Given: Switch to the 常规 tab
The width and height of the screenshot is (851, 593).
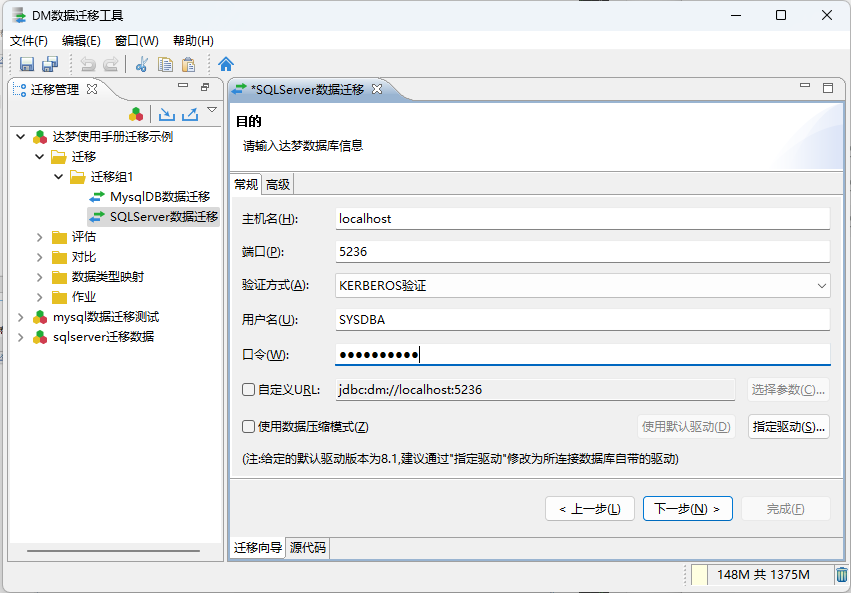Looking at the screenshot, I should point(246,184).
